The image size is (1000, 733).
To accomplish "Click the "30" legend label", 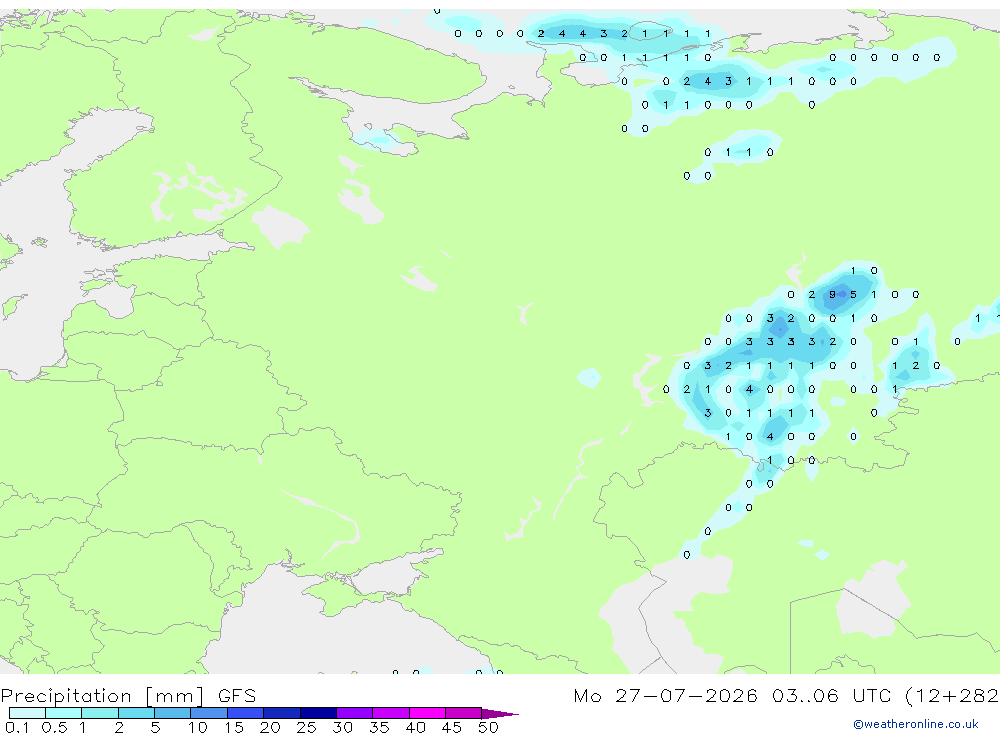I will click(x=343, y=727).
